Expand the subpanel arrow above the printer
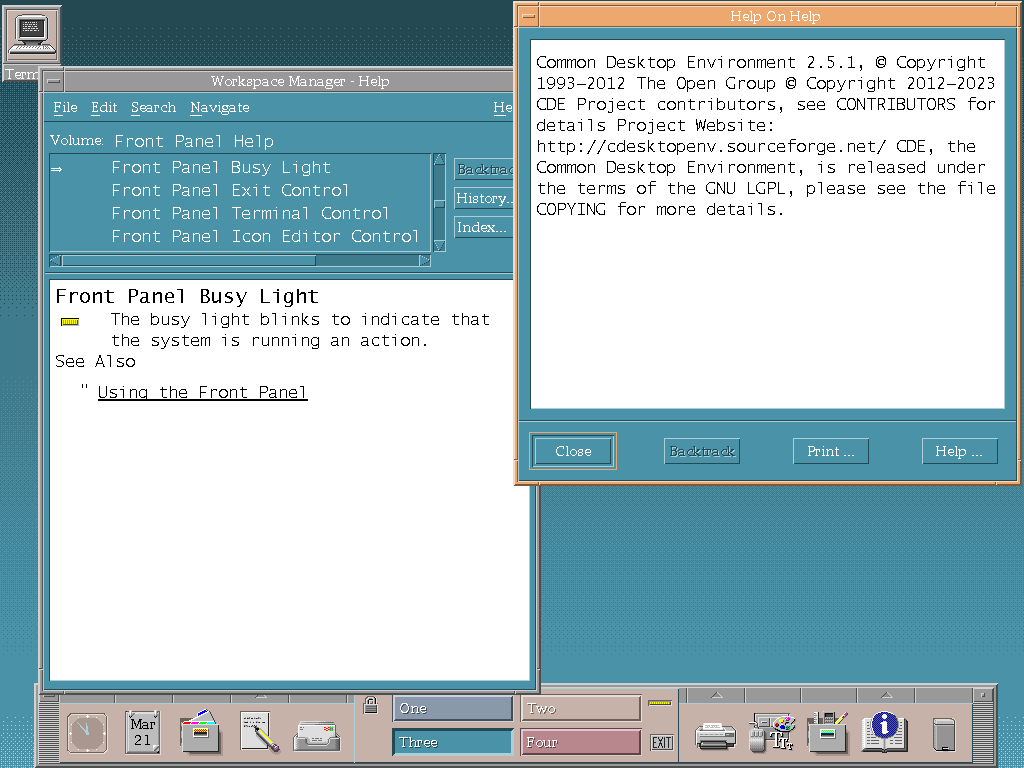The image size is (1024, 768). tap(716, 695)
